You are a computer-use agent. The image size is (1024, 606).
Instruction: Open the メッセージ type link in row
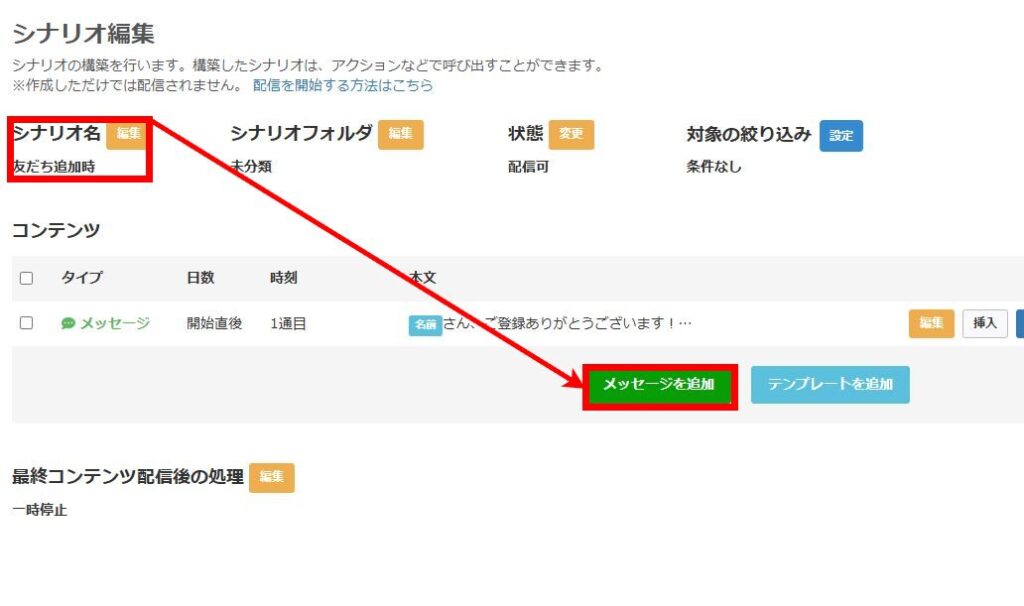point(114,323)
